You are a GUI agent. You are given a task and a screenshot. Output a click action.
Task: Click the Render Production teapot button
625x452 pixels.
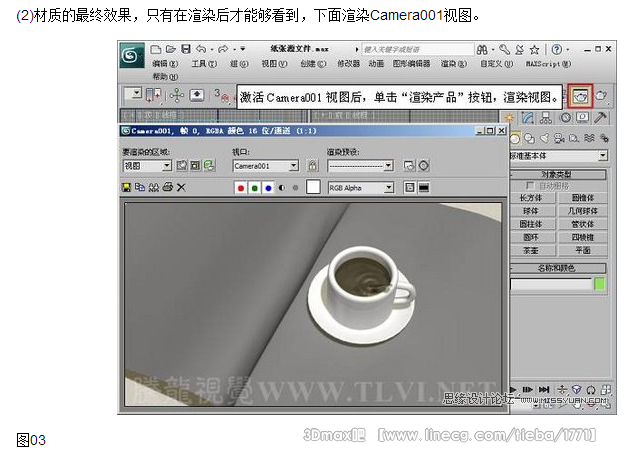tap(580, 96)
